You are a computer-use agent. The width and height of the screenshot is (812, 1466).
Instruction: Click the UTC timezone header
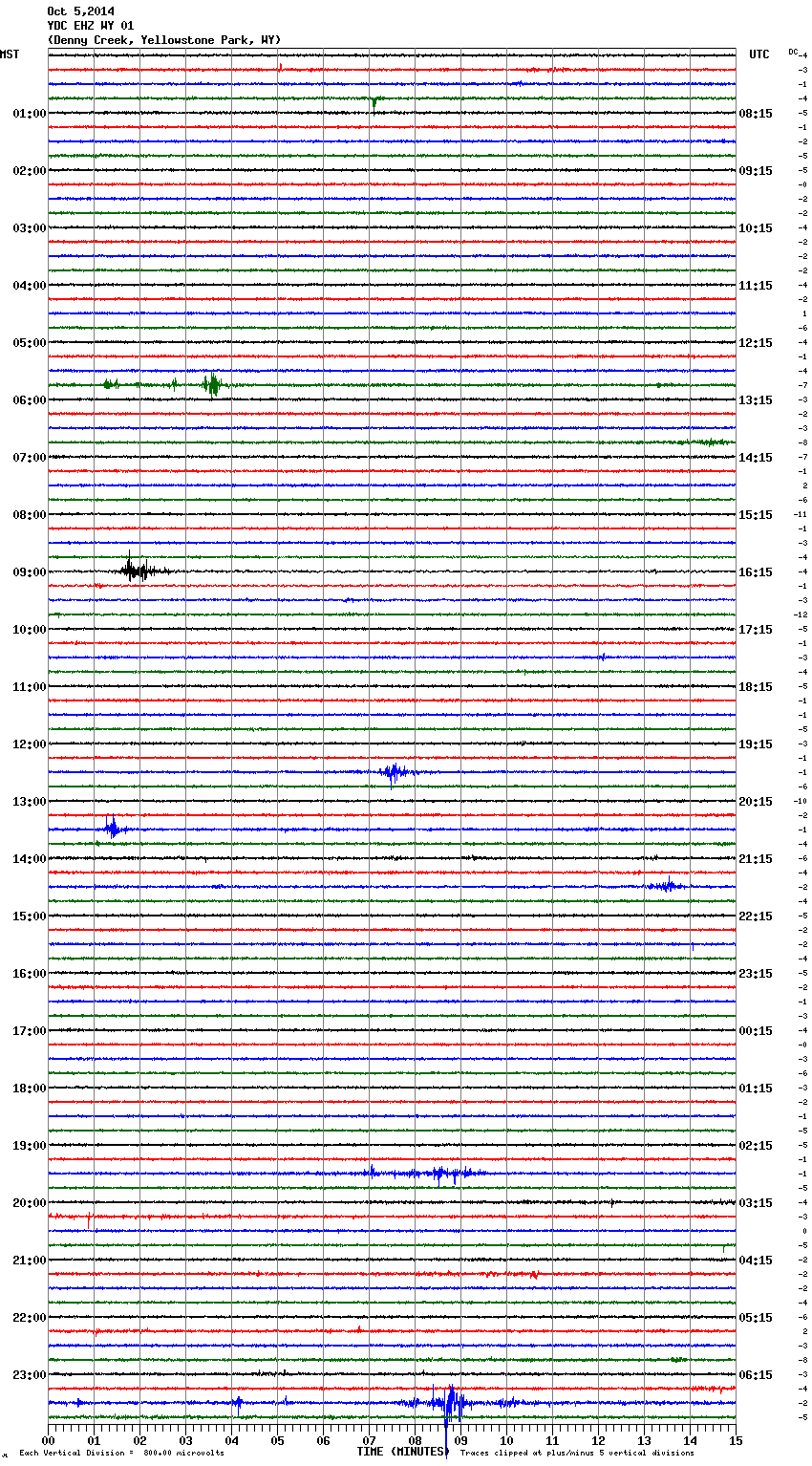tap(759, 54)
